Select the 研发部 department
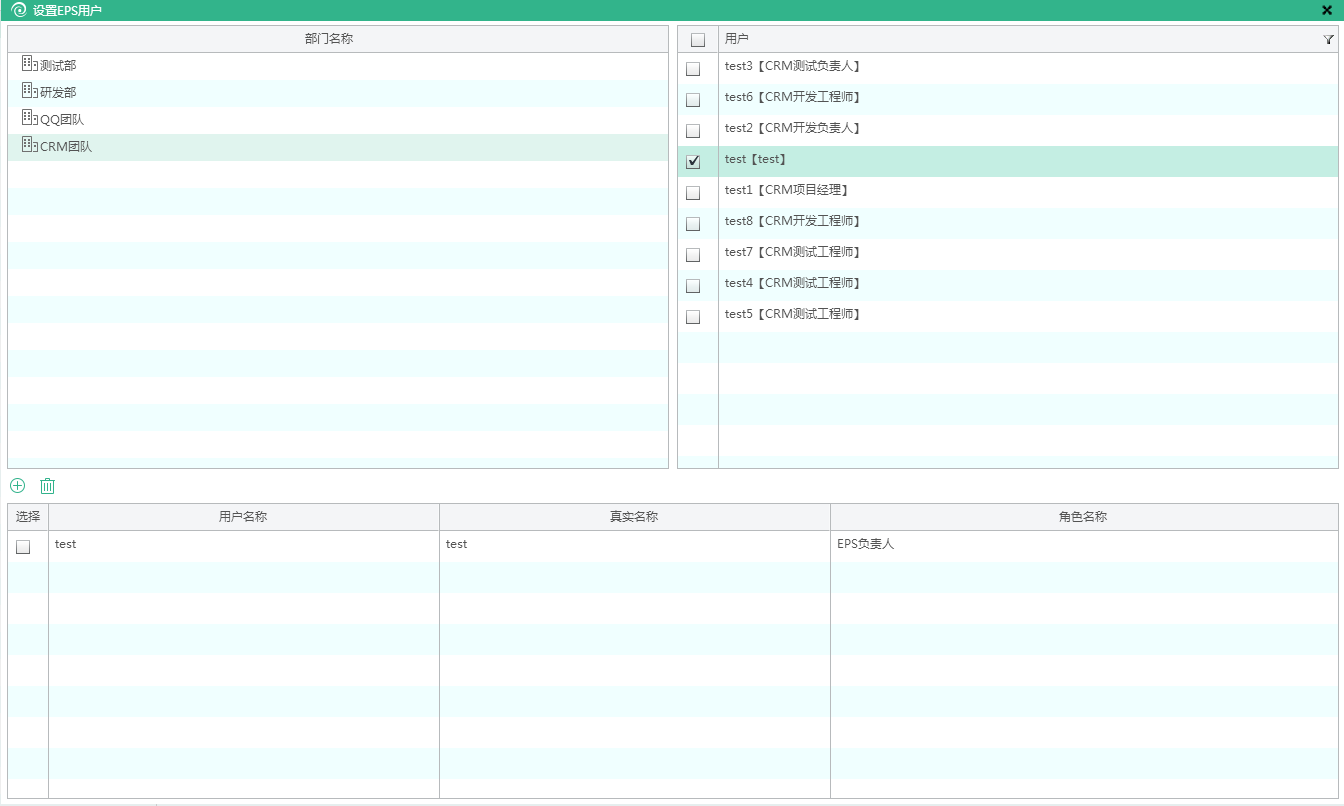1344x806 pixels. [58, 92]
